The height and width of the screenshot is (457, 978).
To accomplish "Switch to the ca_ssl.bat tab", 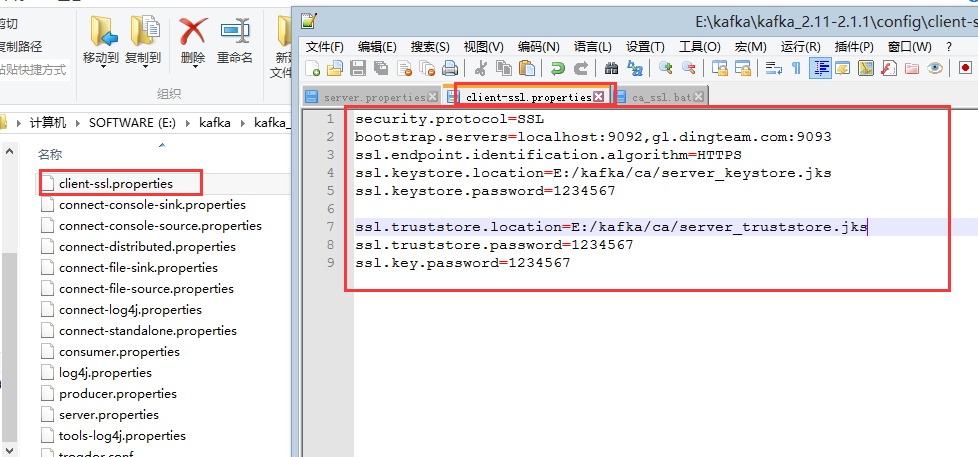I will [x=661, y=97].
